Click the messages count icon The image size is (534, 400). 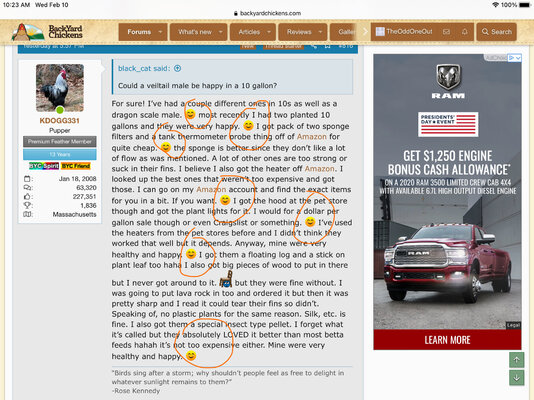point(27,188)
